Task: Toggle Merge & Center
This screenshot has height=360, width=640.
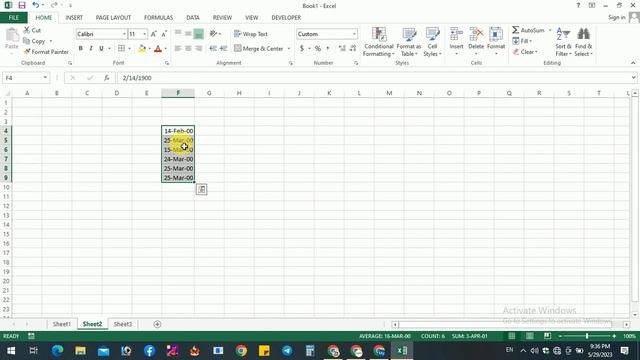Action: pyautogui.click(x=259, y=48)
